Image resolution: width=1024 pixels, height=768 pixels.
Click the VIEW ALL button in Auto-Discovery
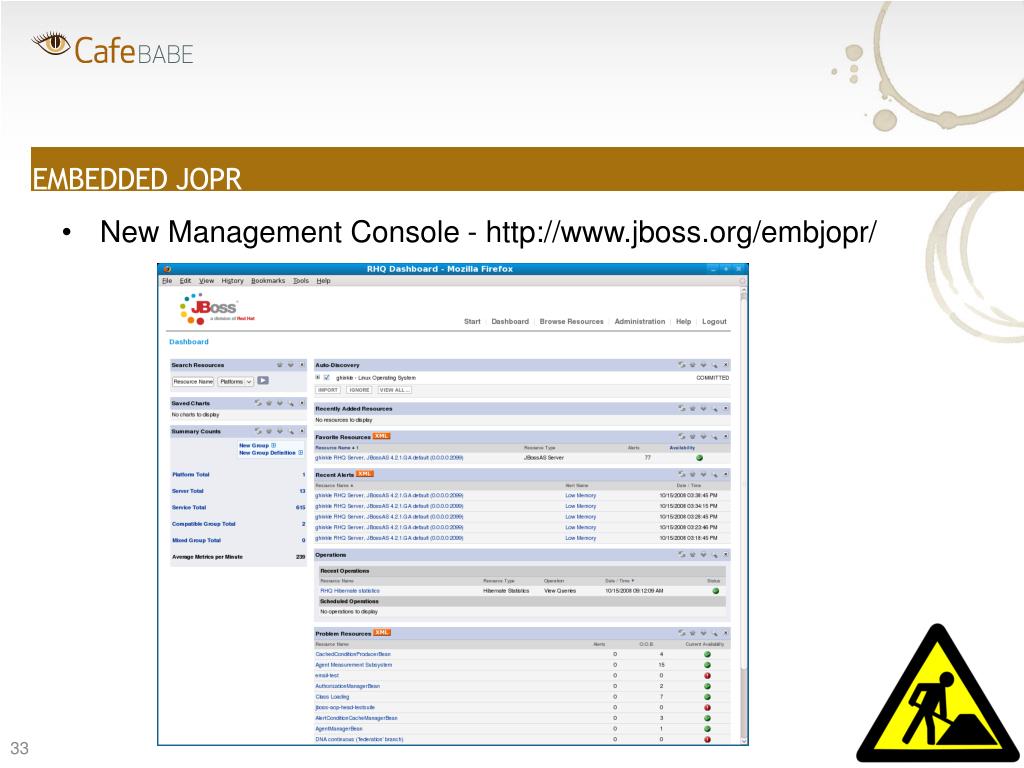(395, 390)
